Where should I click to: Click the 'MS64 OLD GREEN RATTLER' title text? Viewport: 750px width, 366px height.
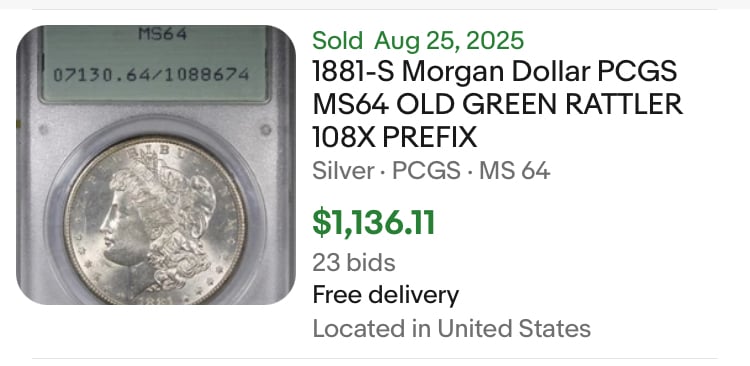[497, 105]
